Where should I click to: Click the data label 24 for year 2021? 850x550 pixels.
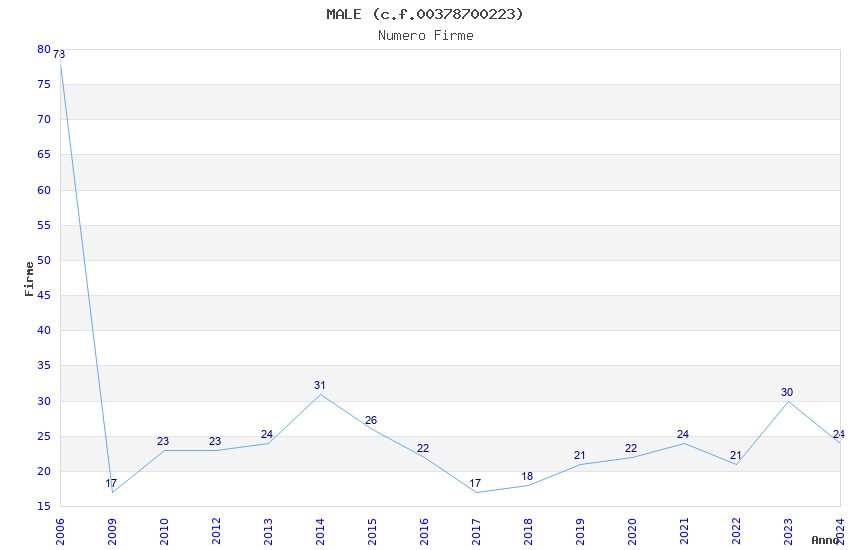(x=683, y=434)
